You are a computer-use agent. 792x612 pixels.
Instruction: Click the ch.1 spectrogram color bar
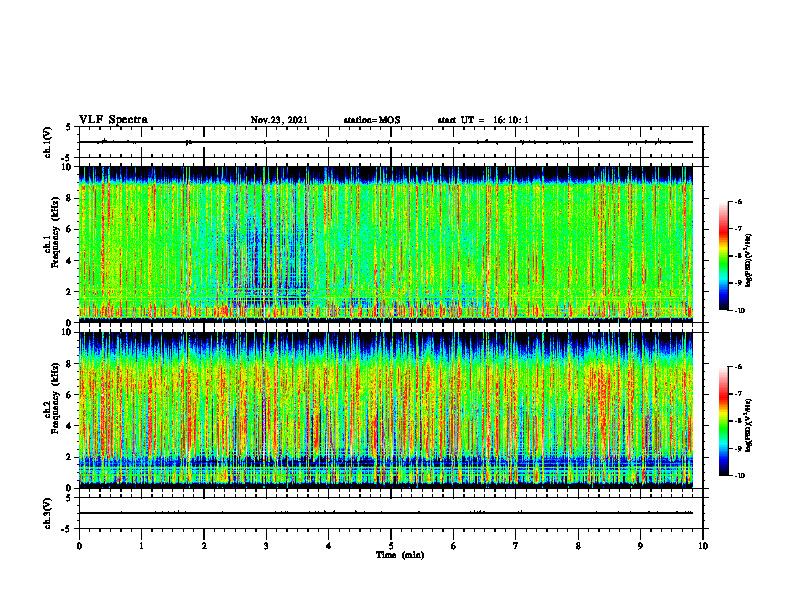[x=723, y=256]
